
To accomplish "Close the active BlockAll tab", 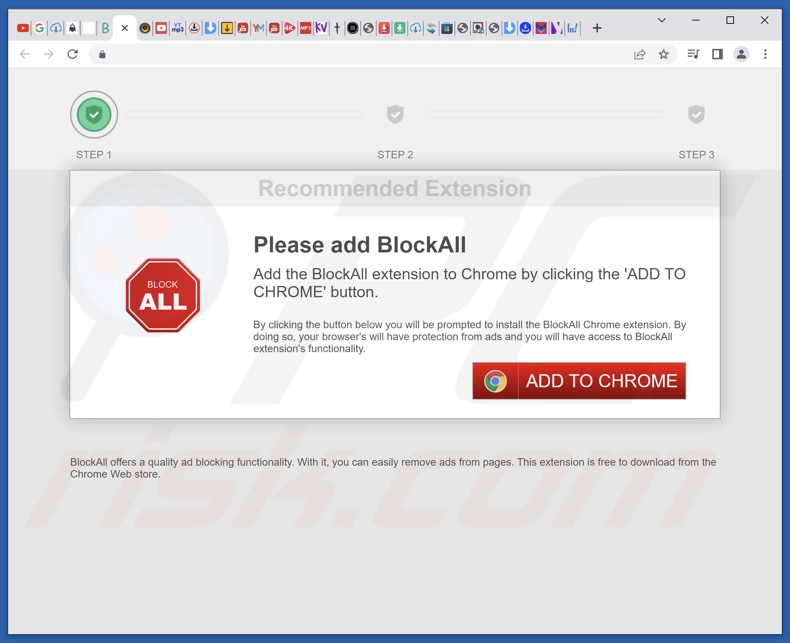I will (x=125, y=28).
